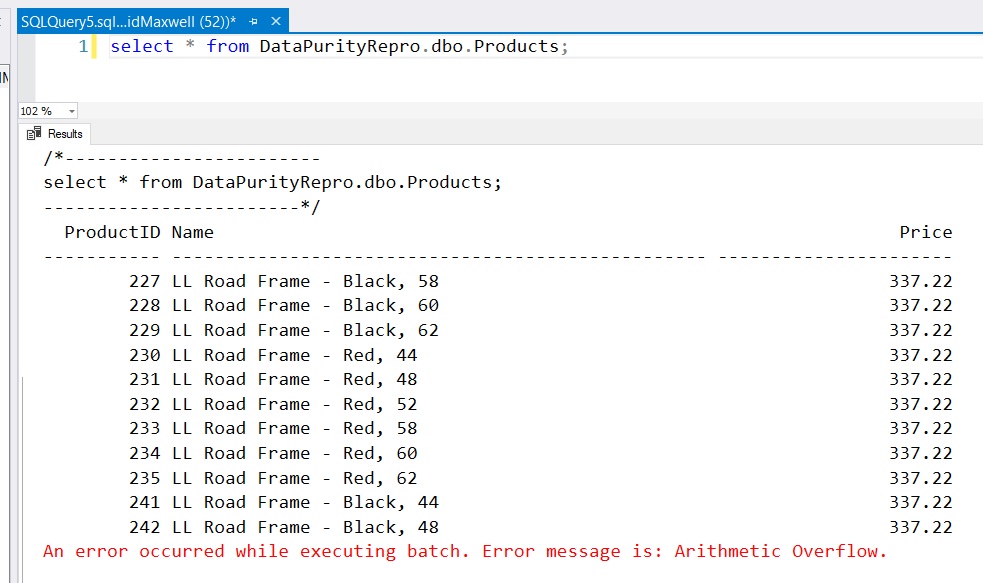Switch to the Results tab

tap(56, 133)
